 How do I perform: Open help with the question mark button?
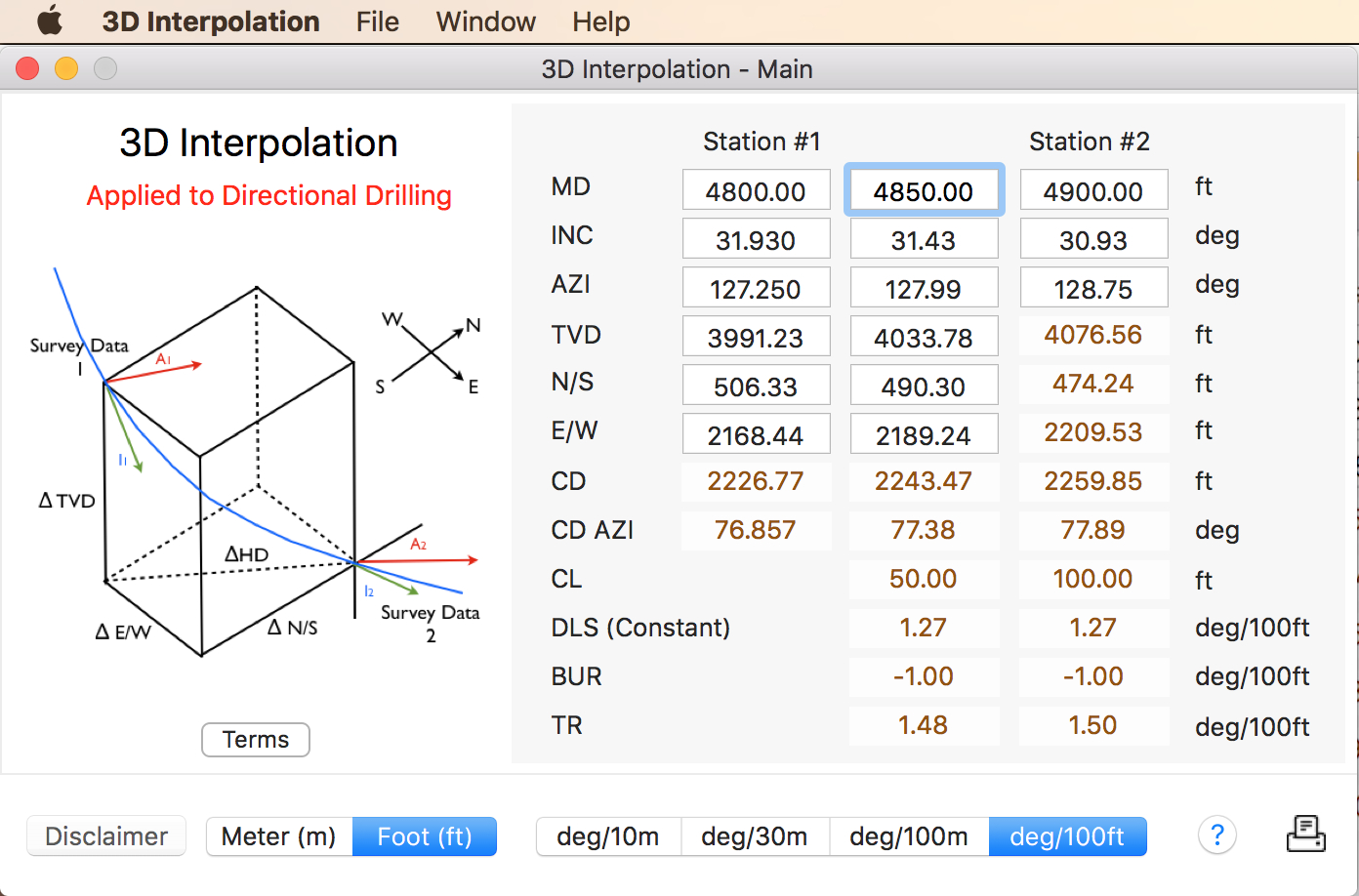1216,835
